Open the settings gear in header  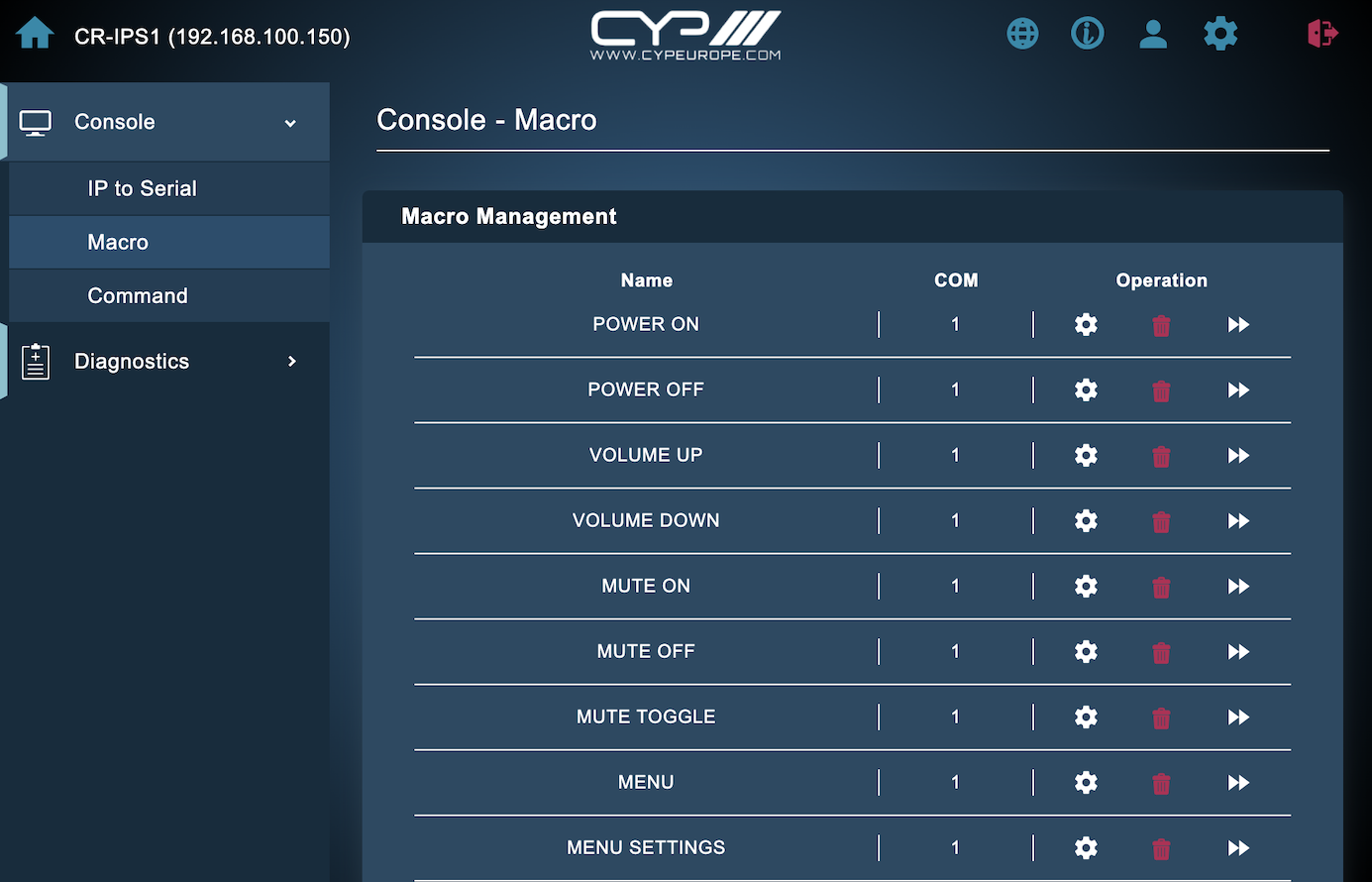pyautogui.click(x=1220, y=34)
